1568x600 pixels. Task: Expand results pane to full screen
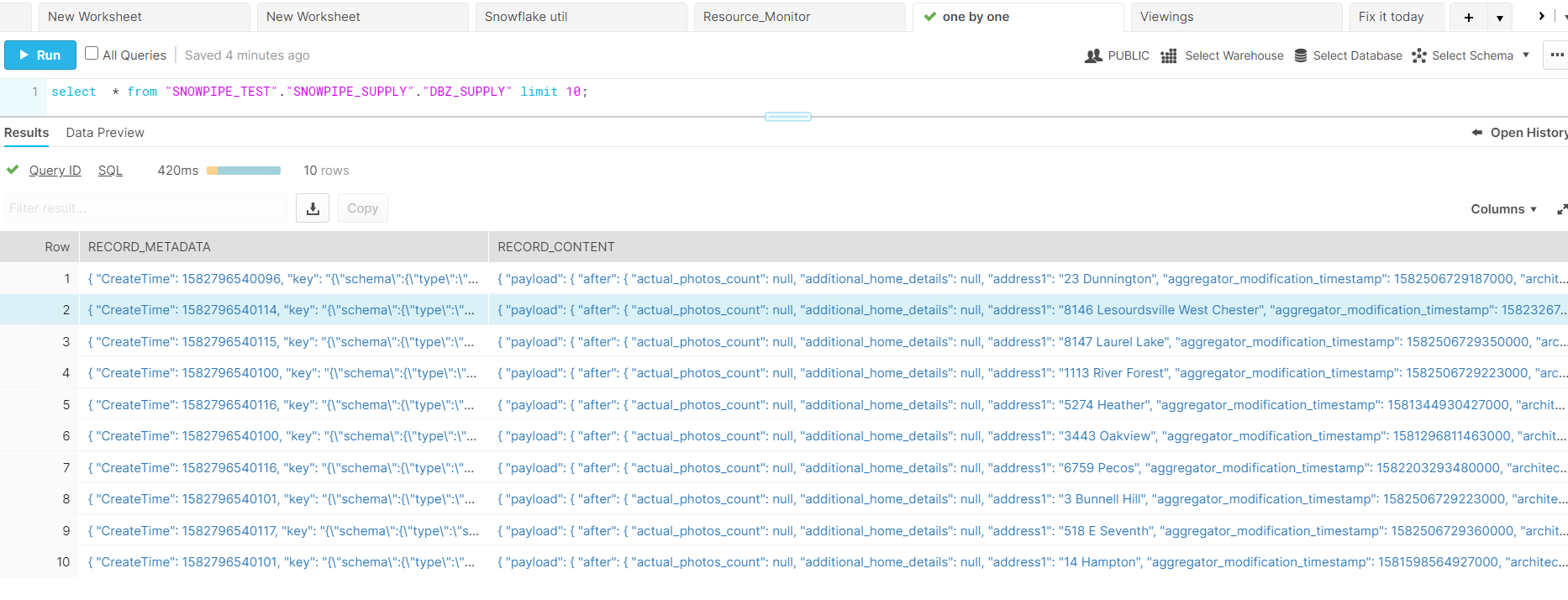point(1561,209)
